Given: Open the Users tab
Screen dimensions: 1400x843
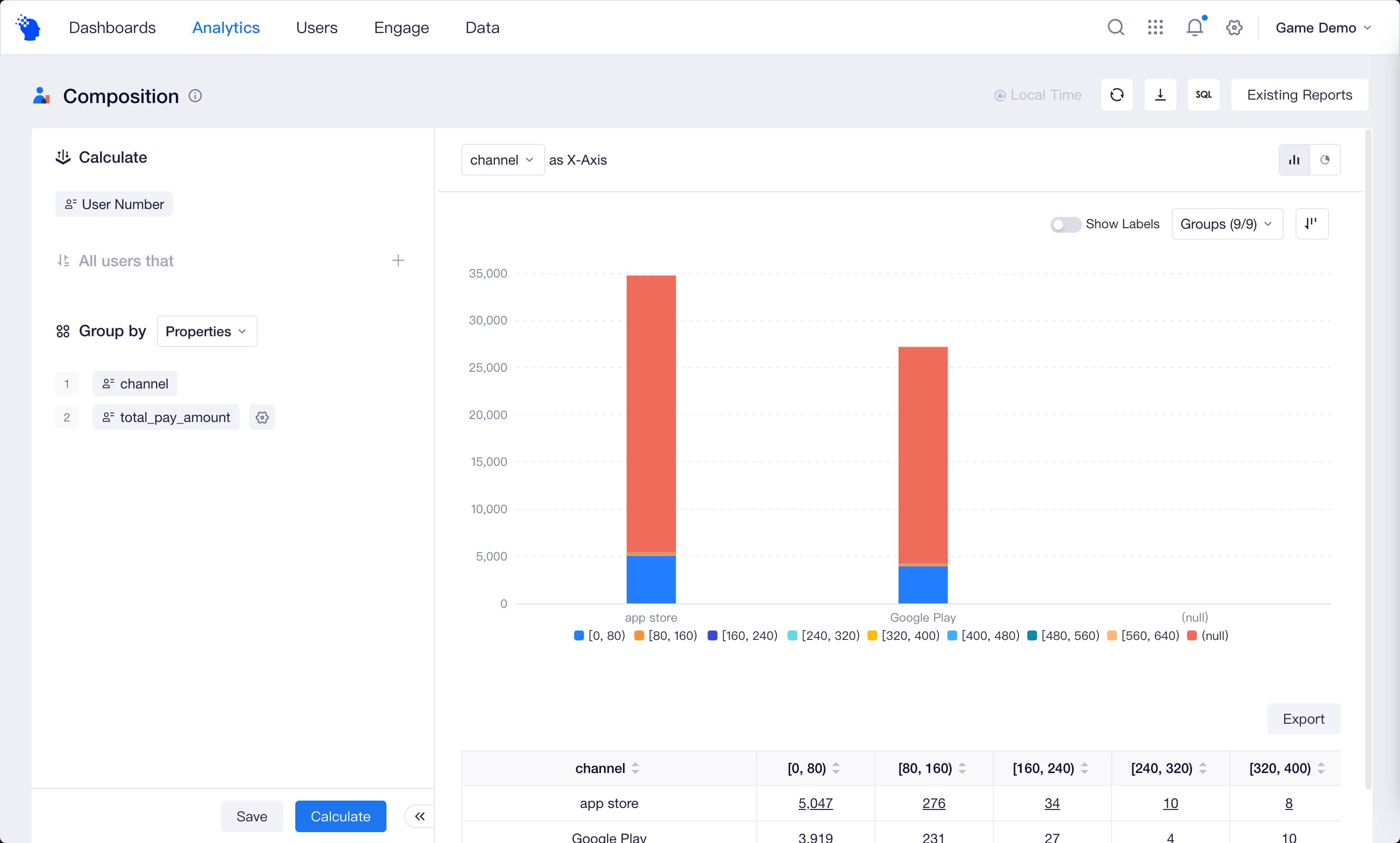Looking at the screenshot, I should [x=316, y=27].
